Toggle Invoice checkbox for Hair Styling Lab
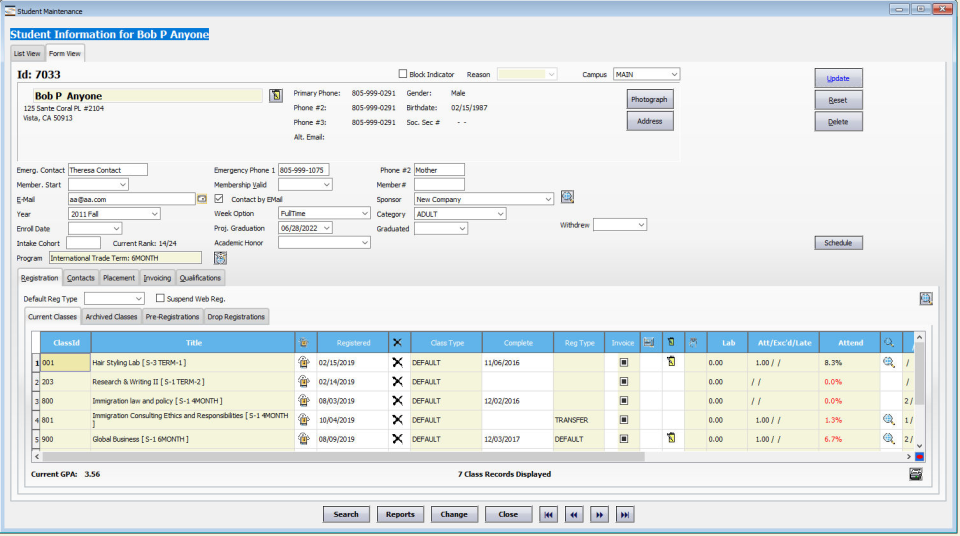The image size is (960, 536). click(623, 362)
